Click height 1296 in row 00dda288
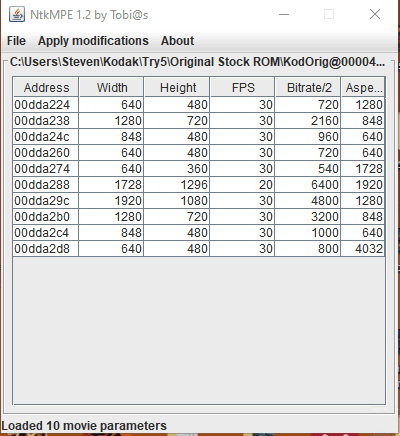 177,185
